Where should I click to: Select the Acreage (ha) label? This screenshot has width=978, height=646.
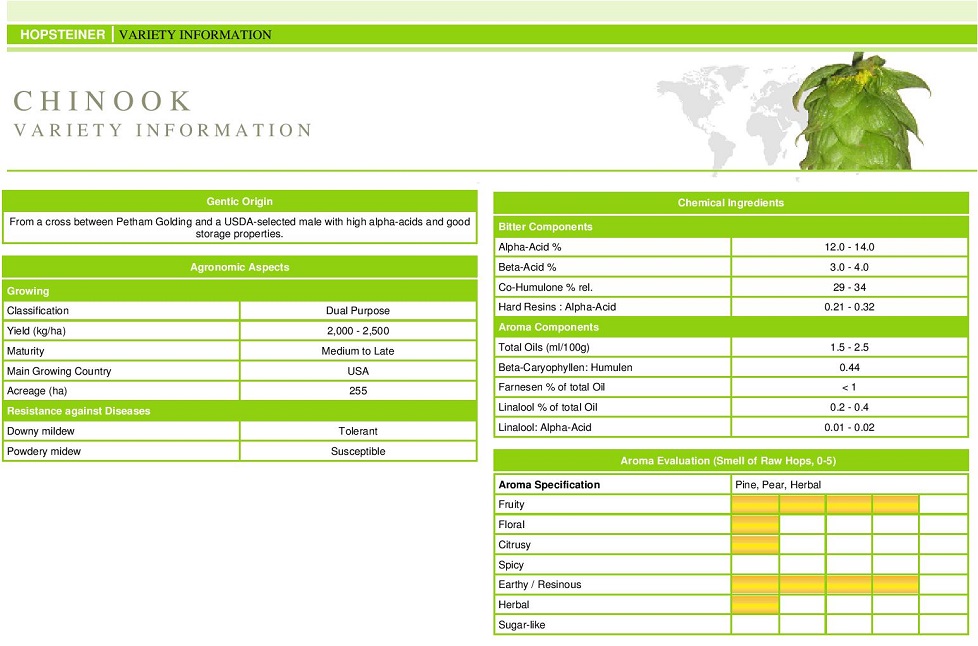click(37, 391)
